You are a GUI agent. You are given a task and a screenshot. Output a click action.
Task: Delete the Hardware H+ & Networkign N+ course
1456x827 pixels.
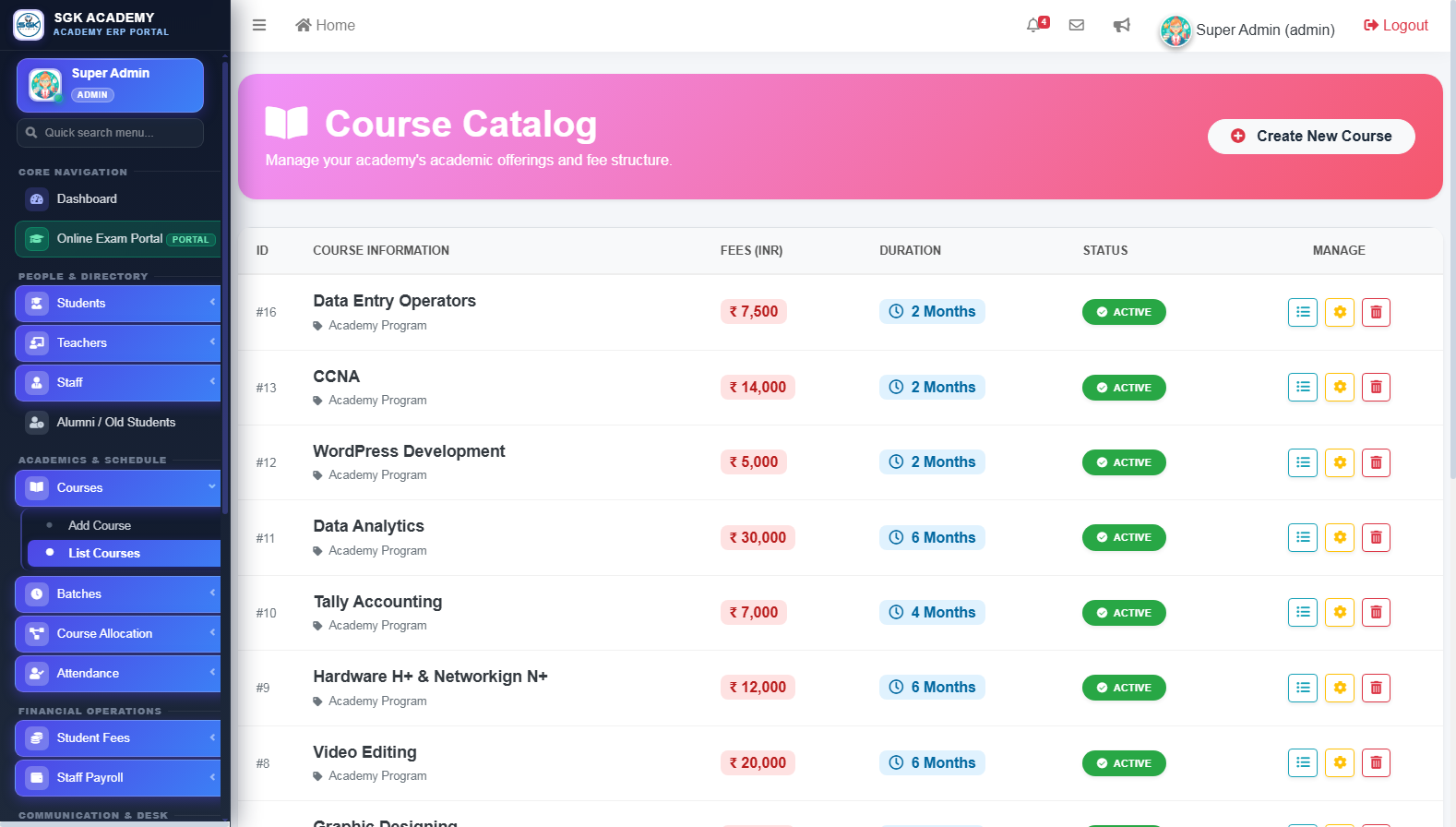[x=1376, y=688]
